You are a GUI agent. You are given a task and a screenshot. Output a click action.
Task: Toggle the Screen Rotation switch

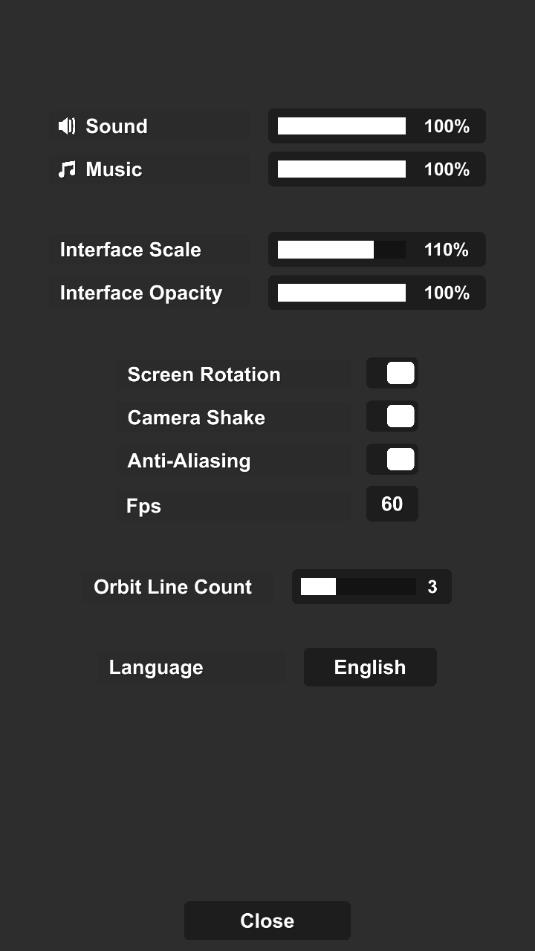[x=392, y=373]
